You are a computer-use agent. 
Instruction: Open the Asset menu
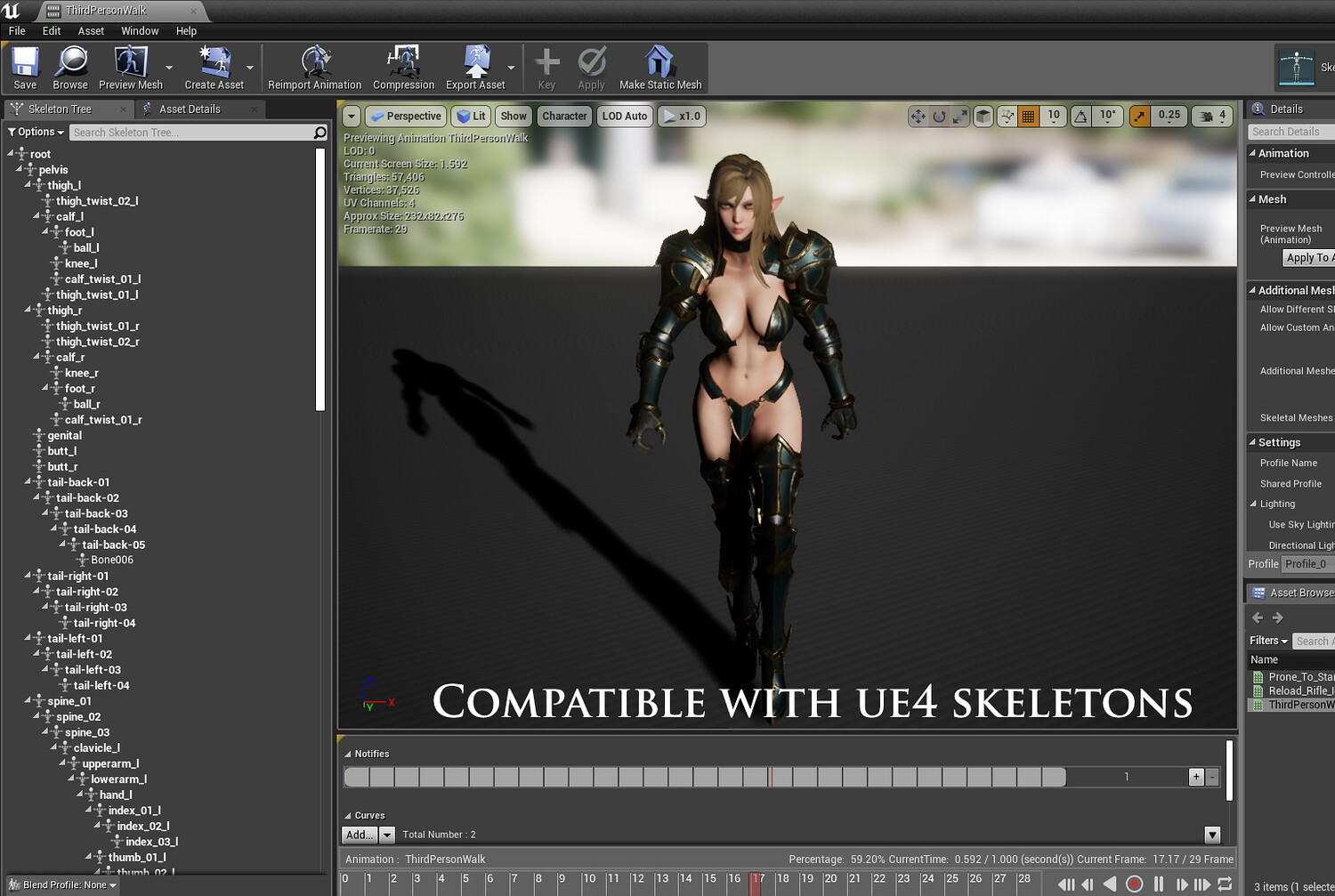pos(91,31)
